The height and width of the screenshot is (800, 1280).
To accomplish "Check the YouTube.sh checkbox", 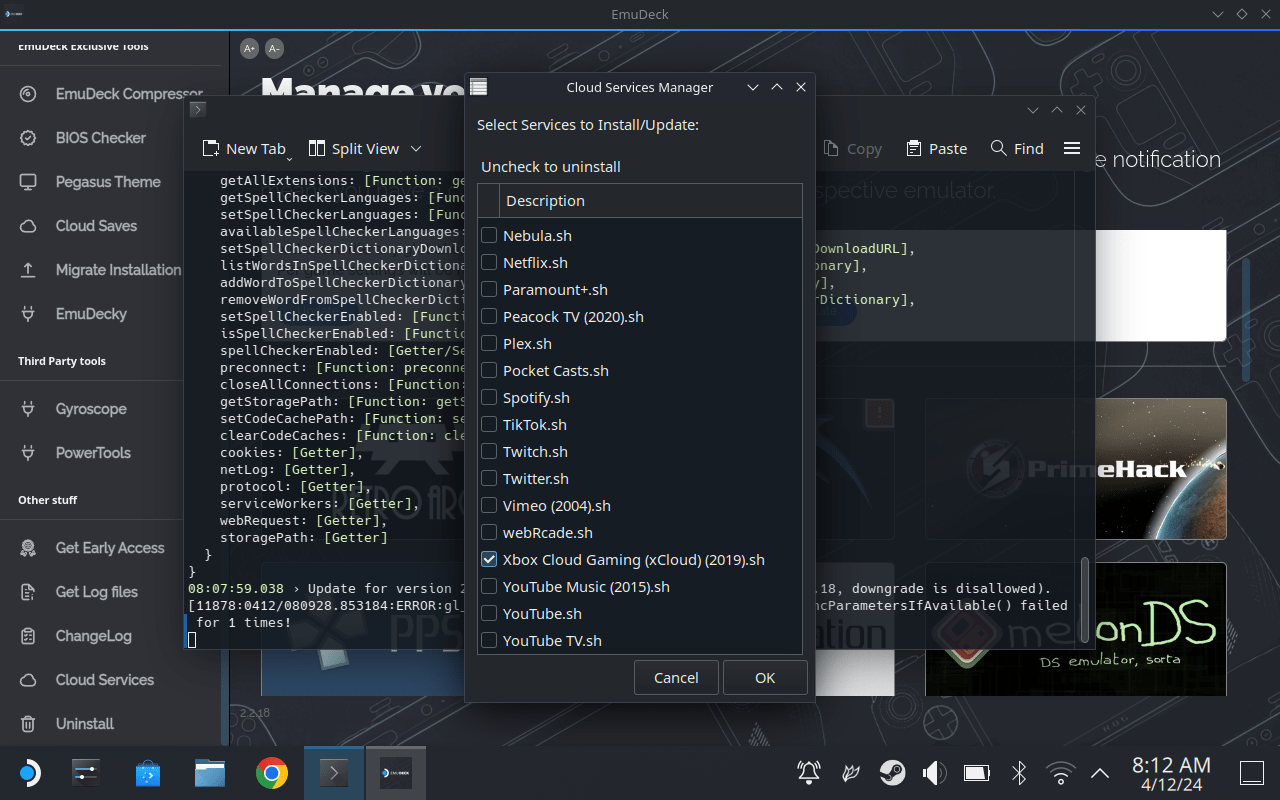I will [x=489, y=613].
